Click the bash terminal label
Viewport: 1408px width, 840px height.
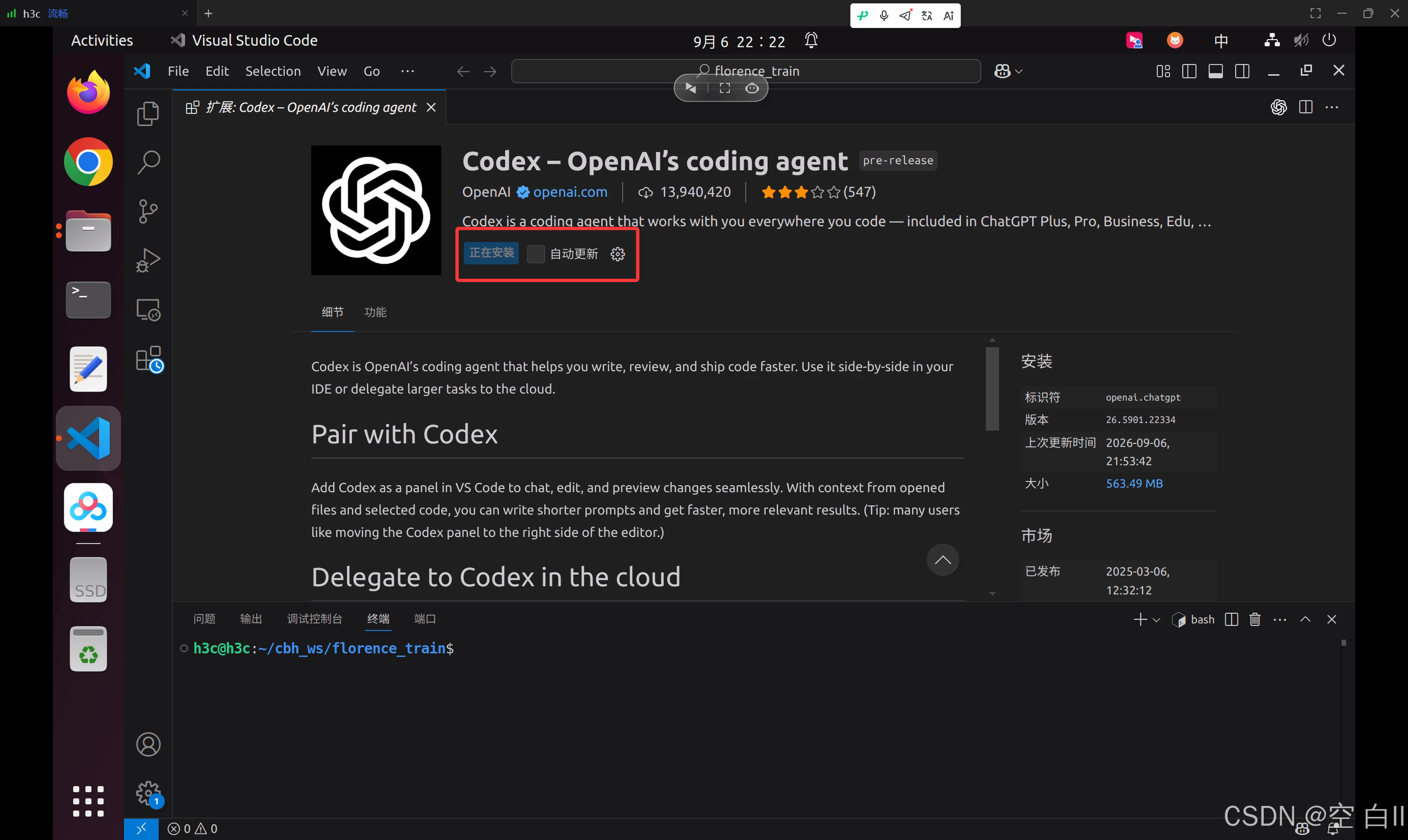(1193, 619)
